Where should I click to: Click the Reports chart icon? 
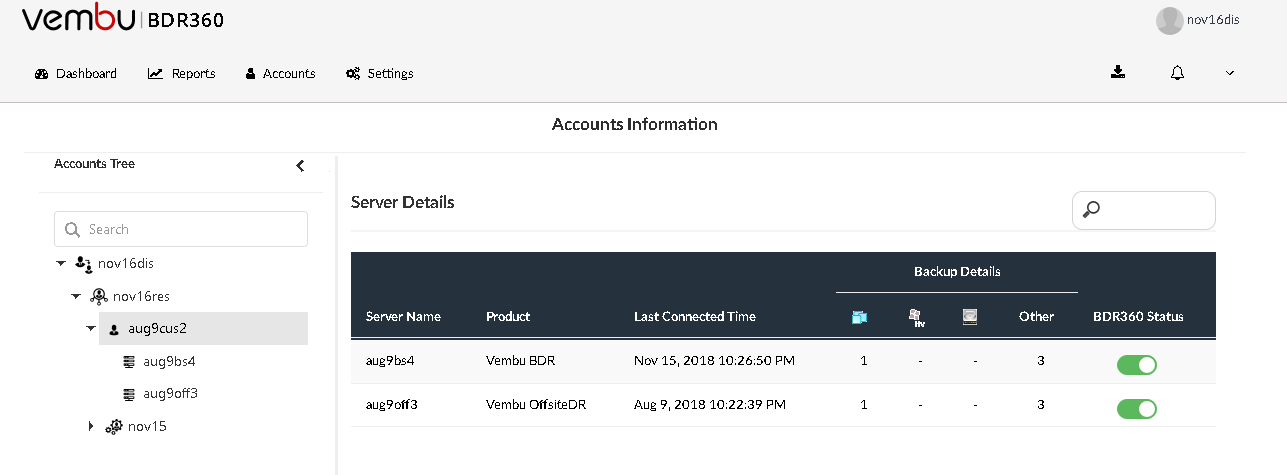156,74
